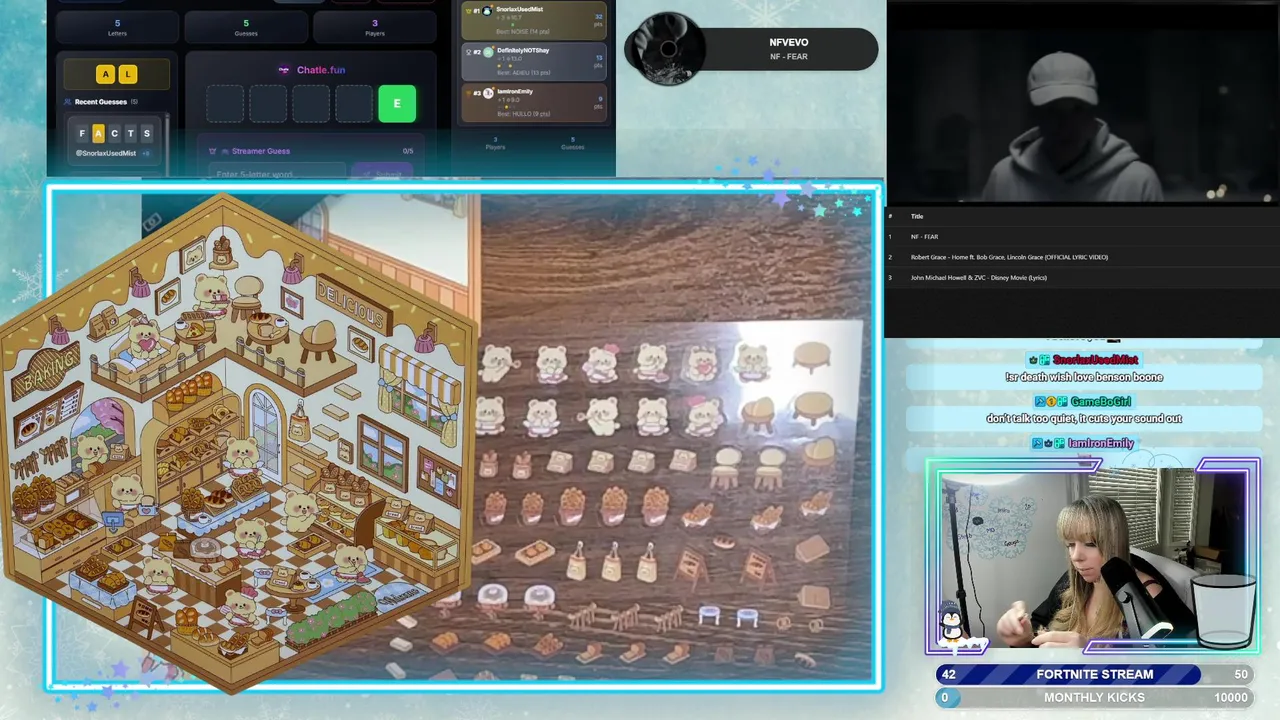
Task: Click the Streamer Guess label
Action: [261, 151]
